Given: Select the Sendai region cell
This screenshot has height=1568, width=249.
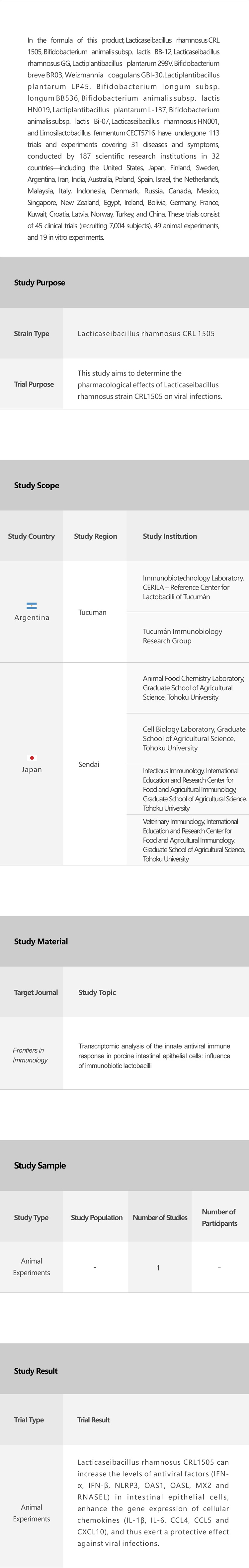Looking at the screenshot, I should 89,764.
